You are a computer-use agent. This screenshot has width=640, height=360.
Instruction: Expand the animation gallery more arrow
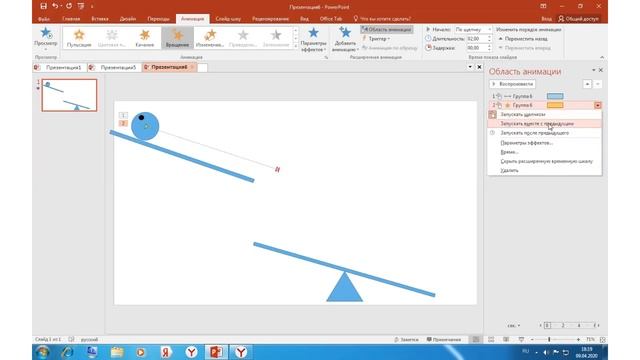click(x=296, y=47)
